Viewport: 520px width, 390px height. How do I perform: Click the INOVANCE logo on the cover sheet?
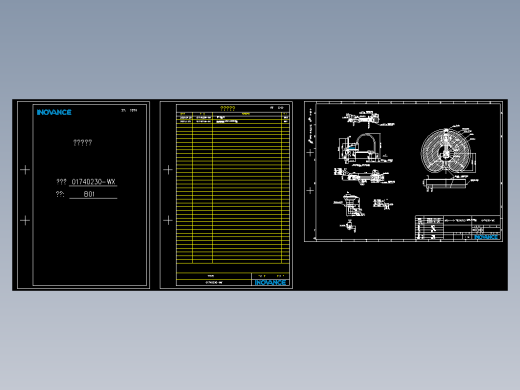pyautogui.click(x=54, y=112)
